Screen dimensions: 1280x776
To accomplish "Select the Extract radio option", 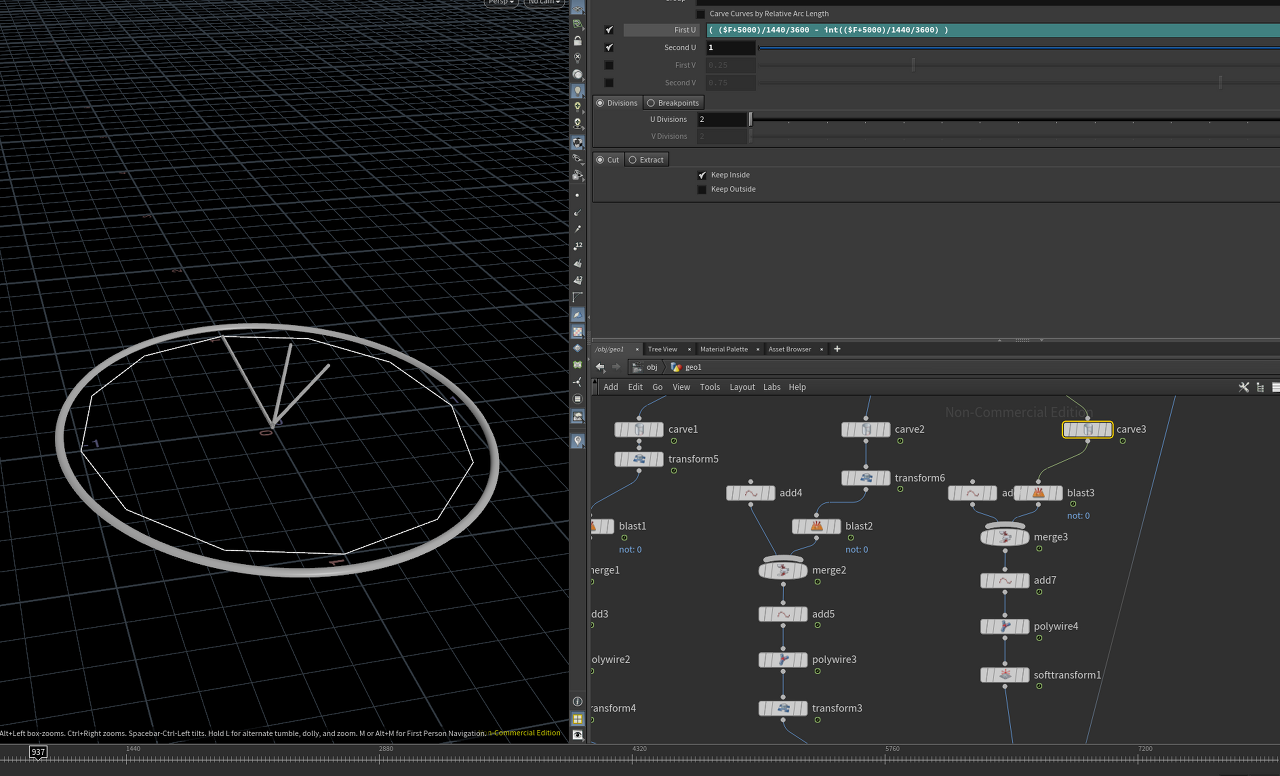I will point(646,160).
